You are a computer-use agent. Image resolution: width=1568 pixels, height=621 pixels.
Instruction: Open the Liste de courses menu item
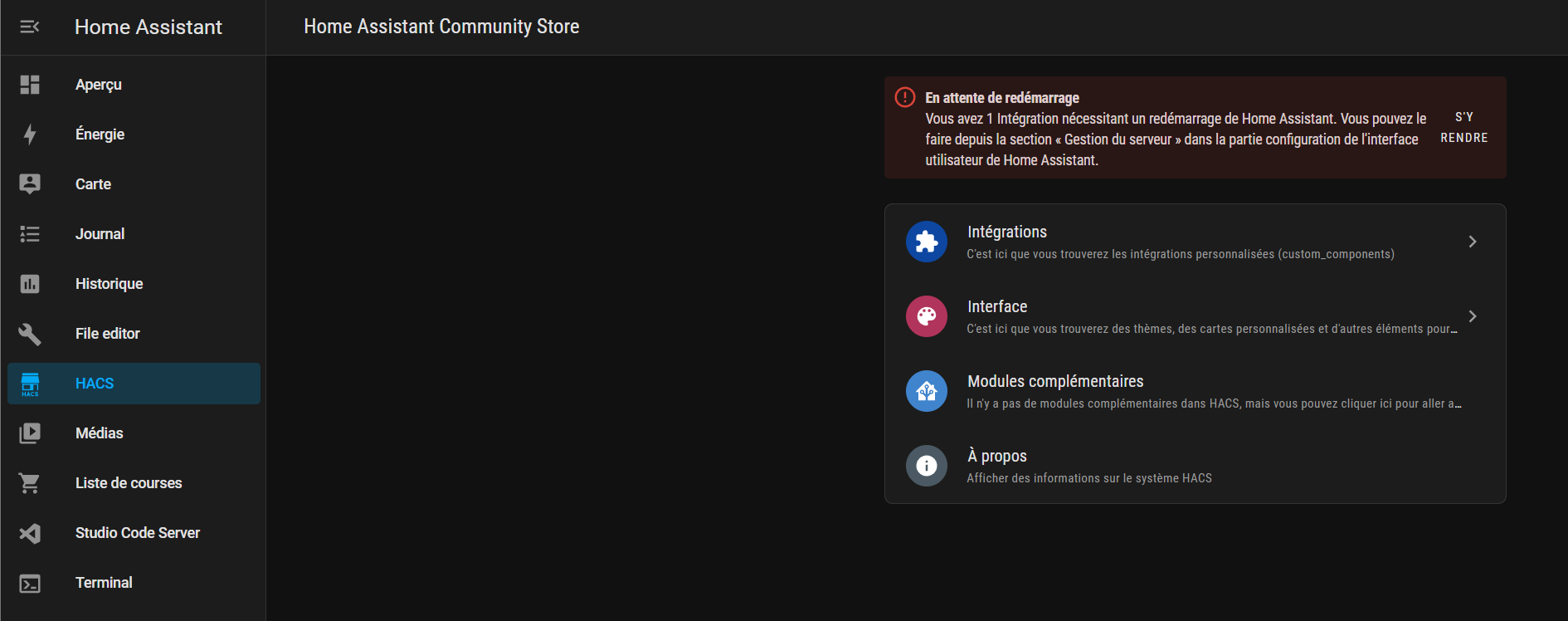[134, 483]
